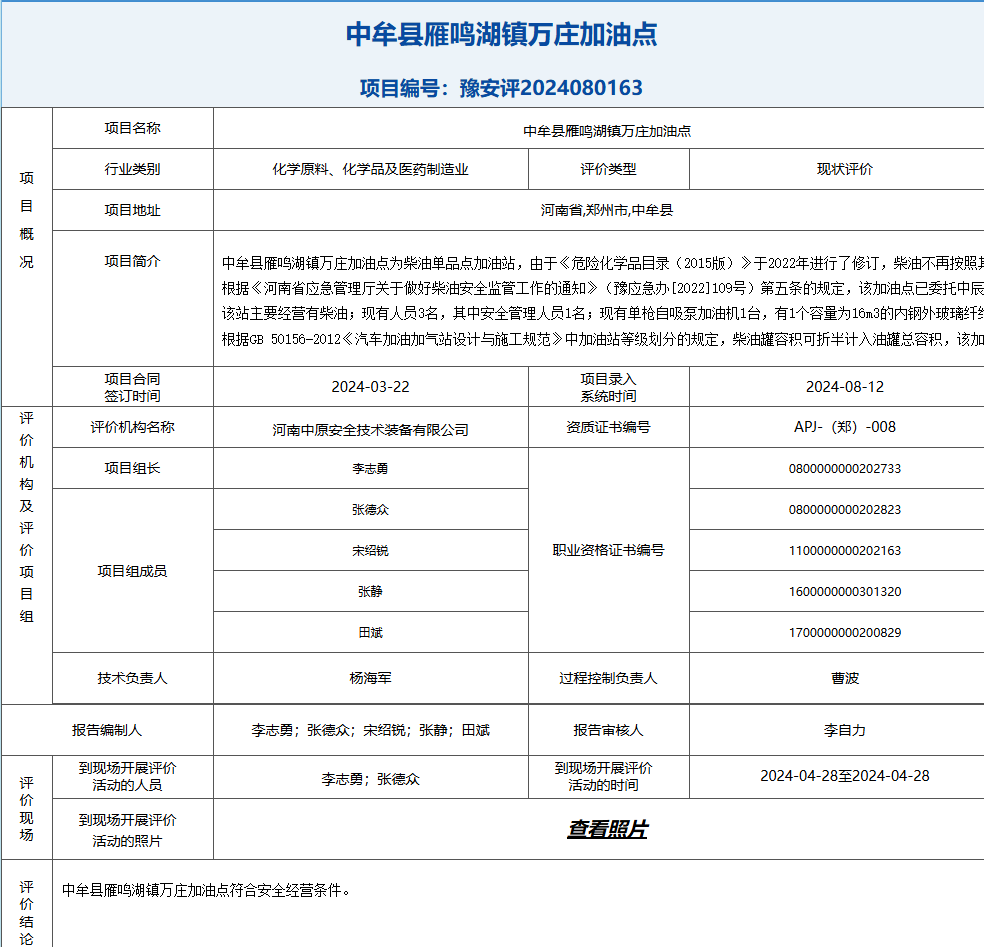The width and height of the screenshot is (984, 947).
Task: Select team leader name 李志勇
Action: [370, 469]
